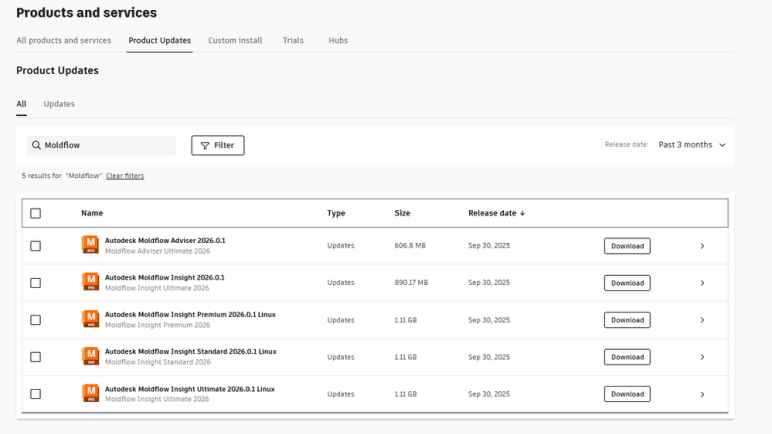The image size is (772, 434).
Task: Click the Release date sort arrow
Action: click(x=522, y=213)
